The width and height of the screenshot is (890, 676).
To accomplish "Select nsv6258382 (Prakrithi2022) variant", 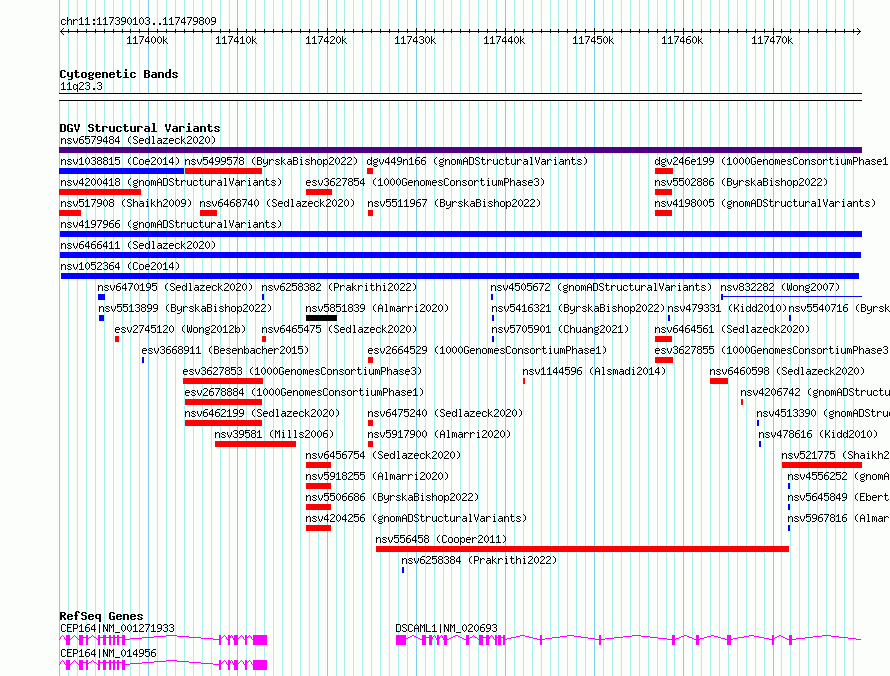I will pyautogui.click(x=339, y=287).
